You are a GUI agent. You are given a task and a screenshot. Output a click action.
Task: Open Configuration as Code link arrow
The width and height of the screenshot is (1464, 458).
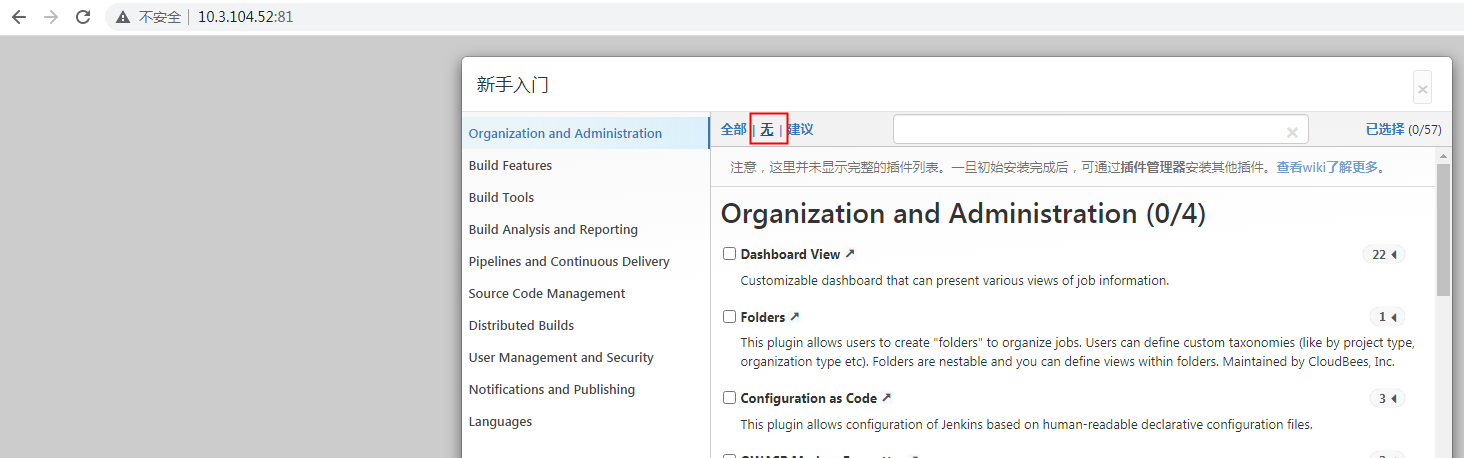coord(886,398)
